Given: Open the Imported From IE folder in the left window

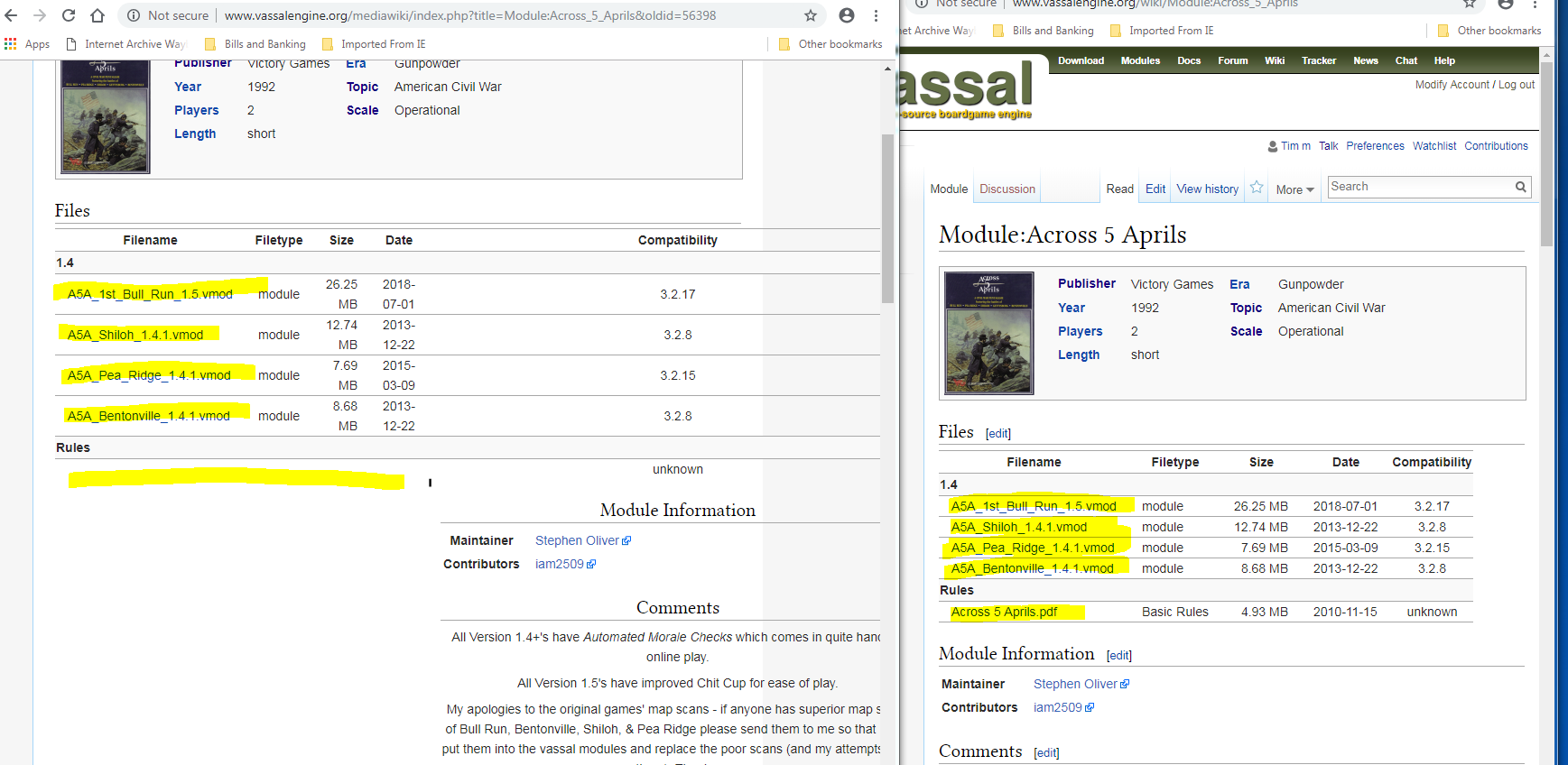Looking at the screenshot, I should pyautogui.click(x=374, y=44).
